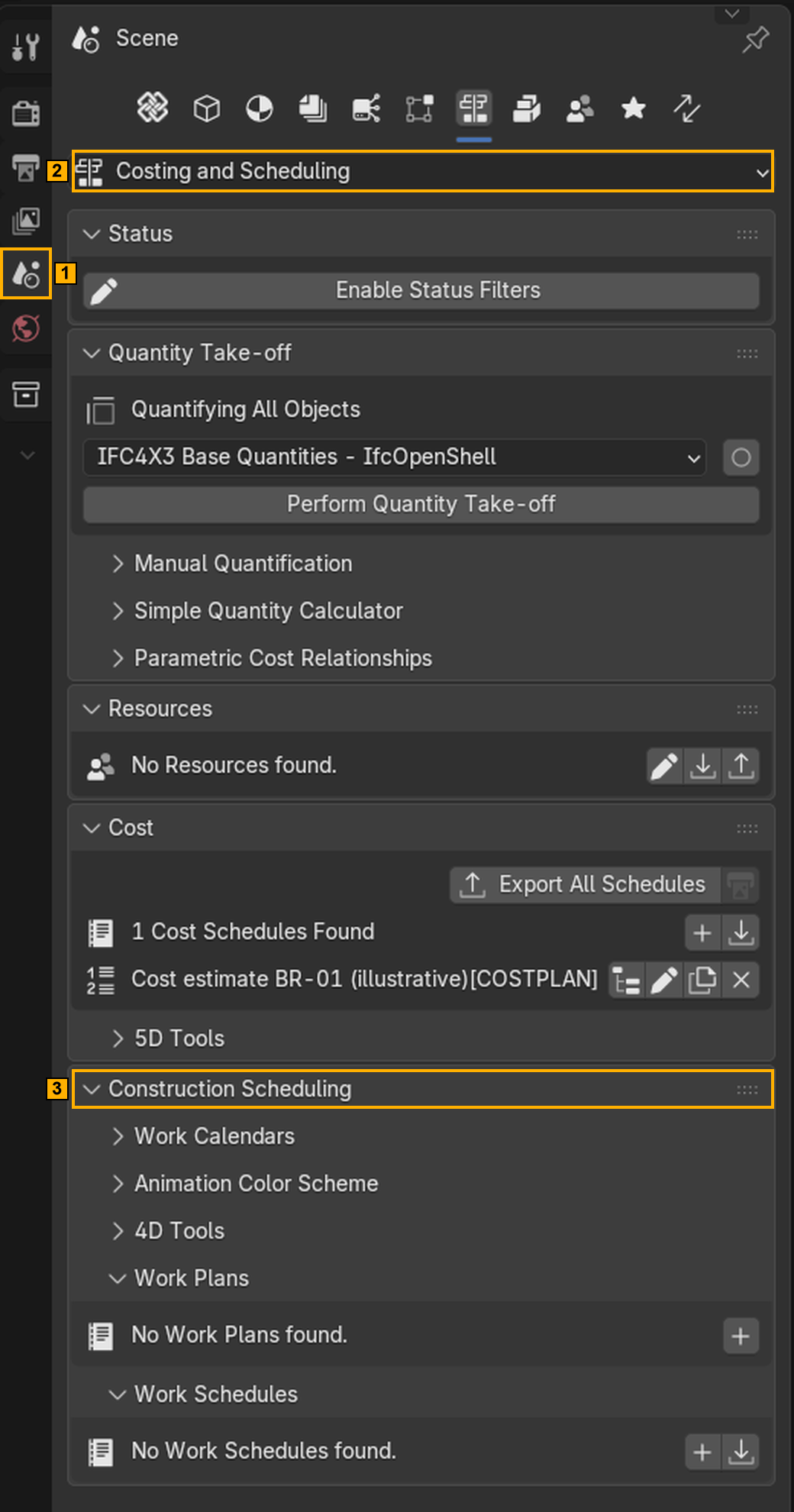Switch to the Structural Analysis tab
The image size is (794, 1512).
pyautogui.click(x=420, y=108)
